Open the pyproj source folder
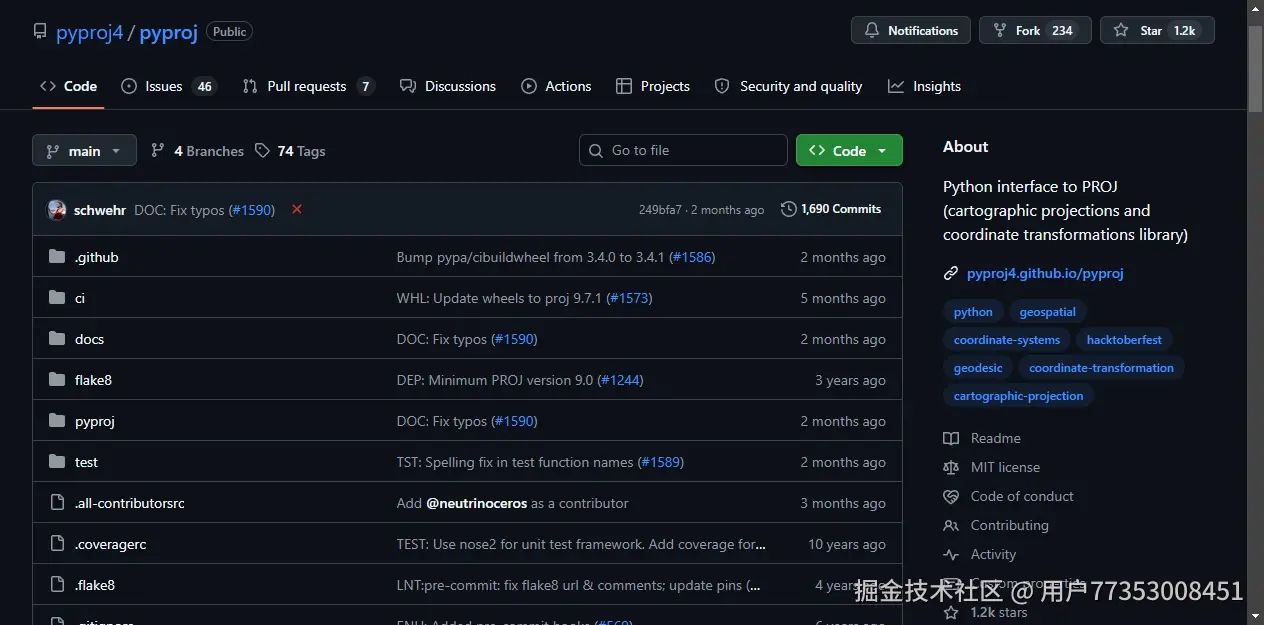 95,421
